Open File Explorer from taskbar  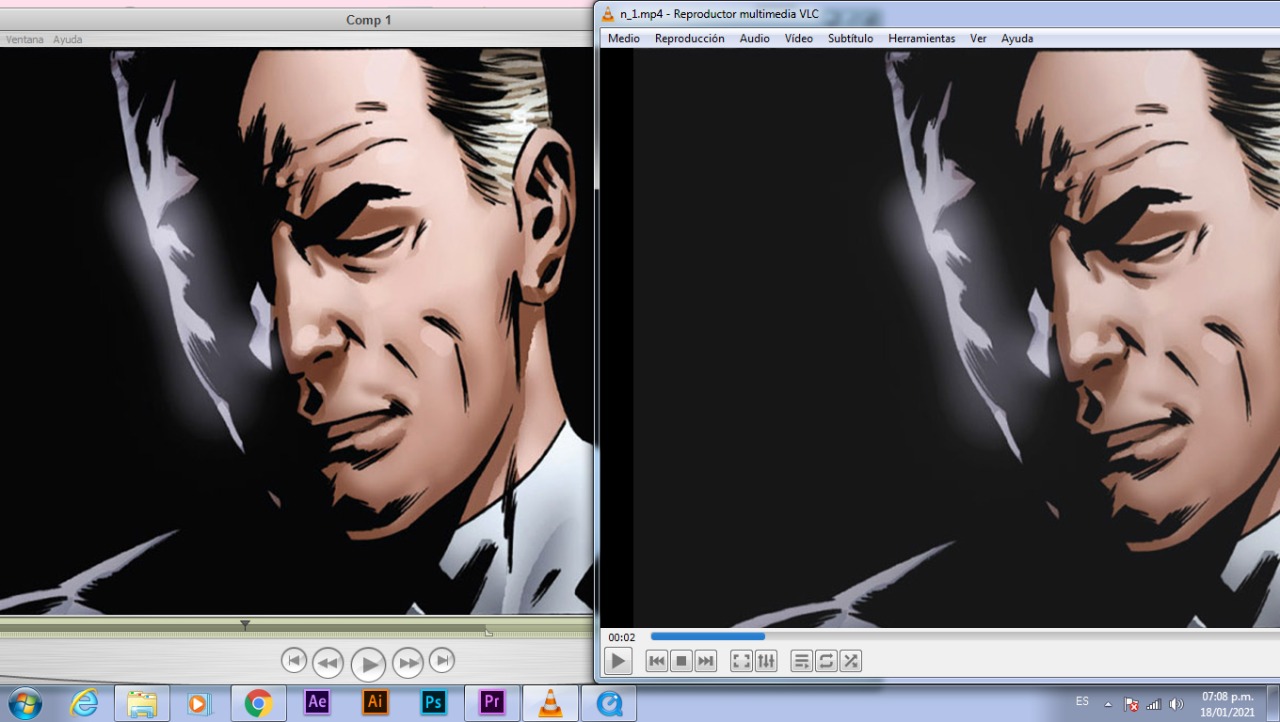point(142,703)
